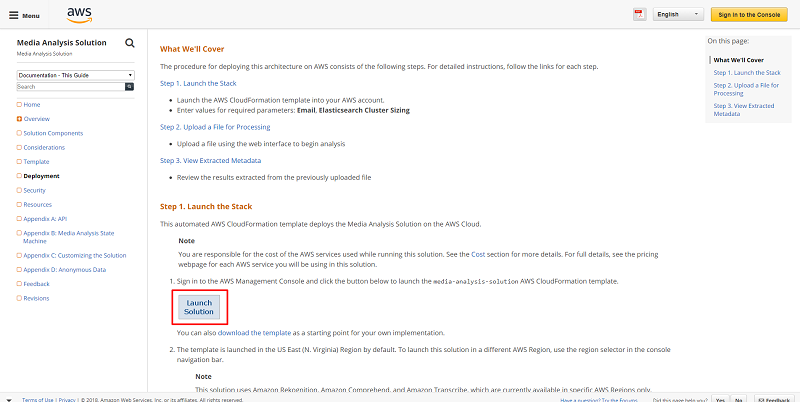Follow Step 2. Upload a File link in content
The image size is (800, 402).
[215, 127]
